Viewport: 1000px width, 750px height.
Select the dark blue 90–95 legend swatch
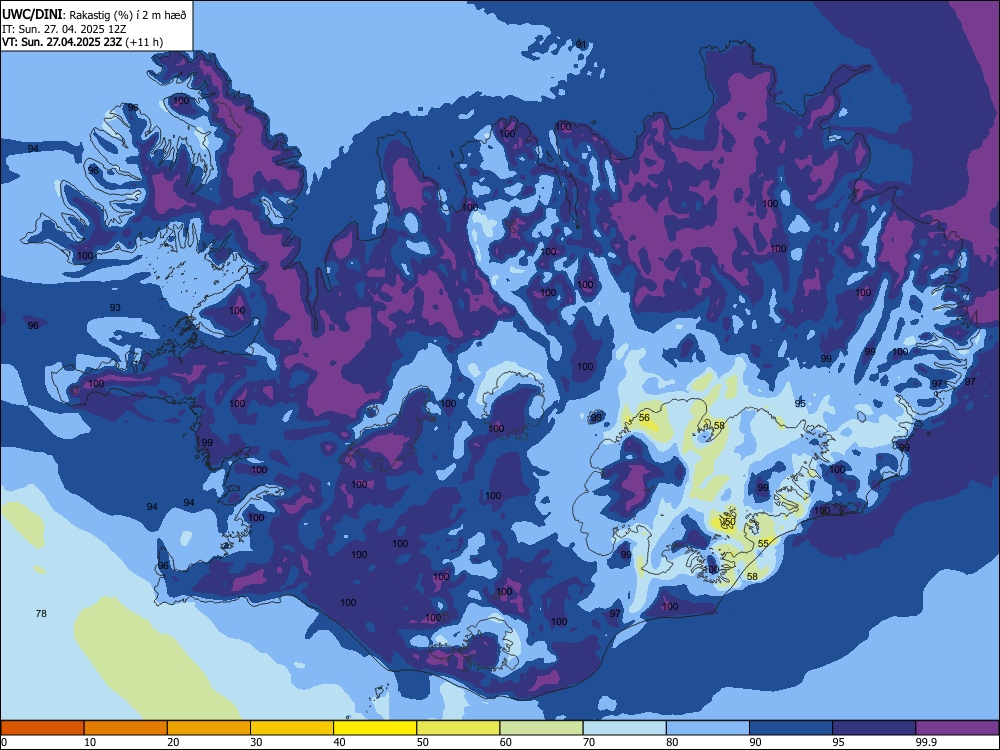pos(791,728)
